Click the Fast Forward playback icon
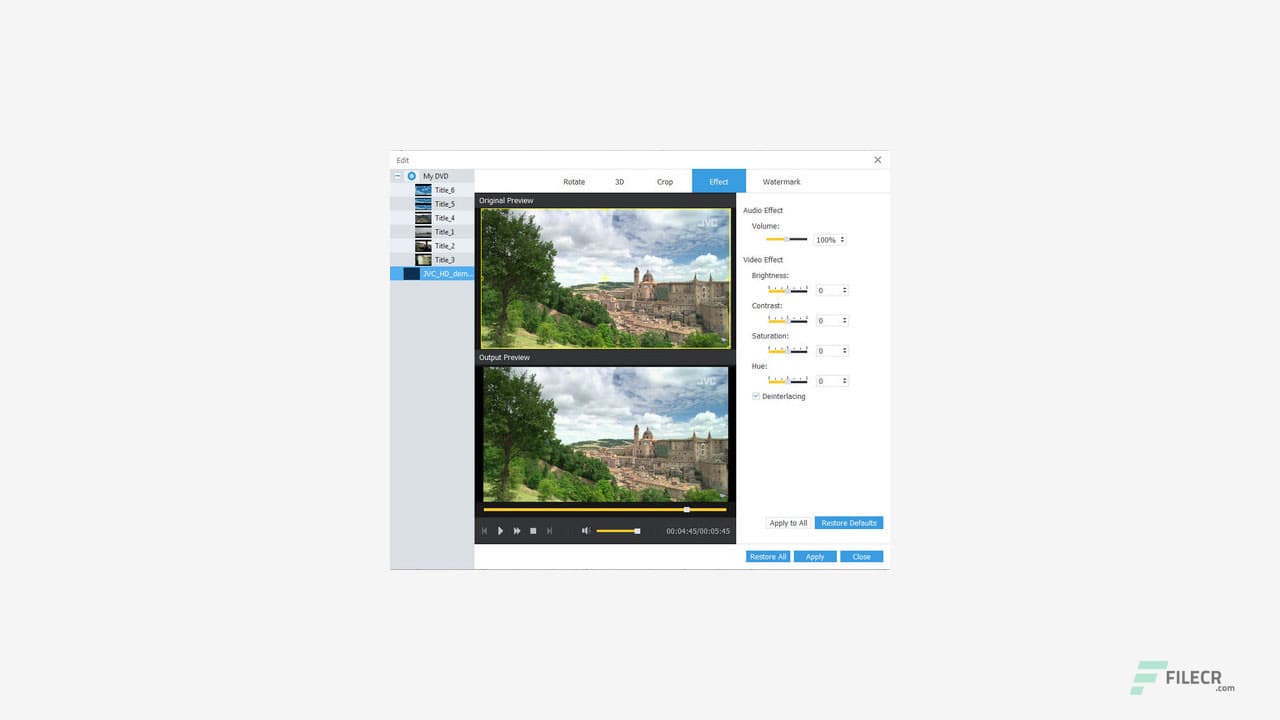1280x720 pixels. [517, 531]
